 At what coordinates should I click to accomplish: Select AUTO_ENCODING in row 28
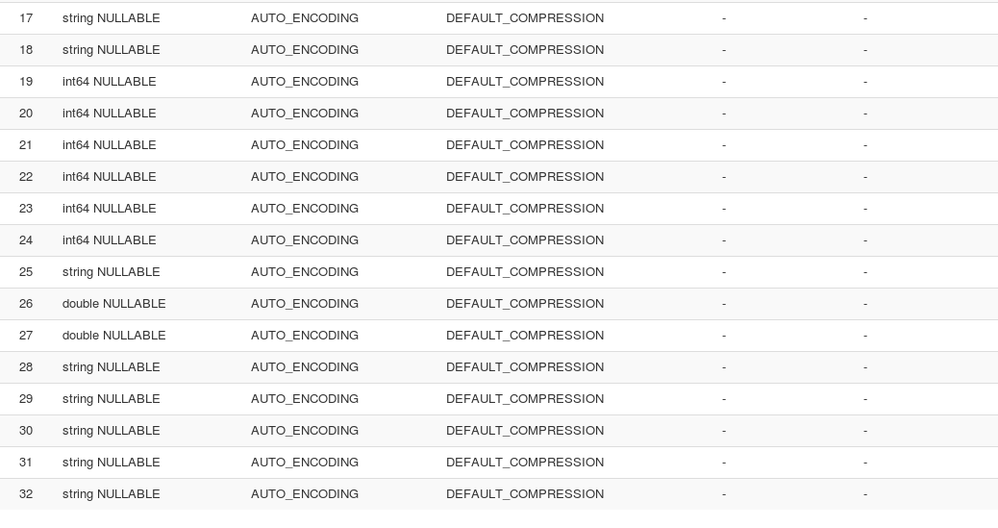click(304, 367)
